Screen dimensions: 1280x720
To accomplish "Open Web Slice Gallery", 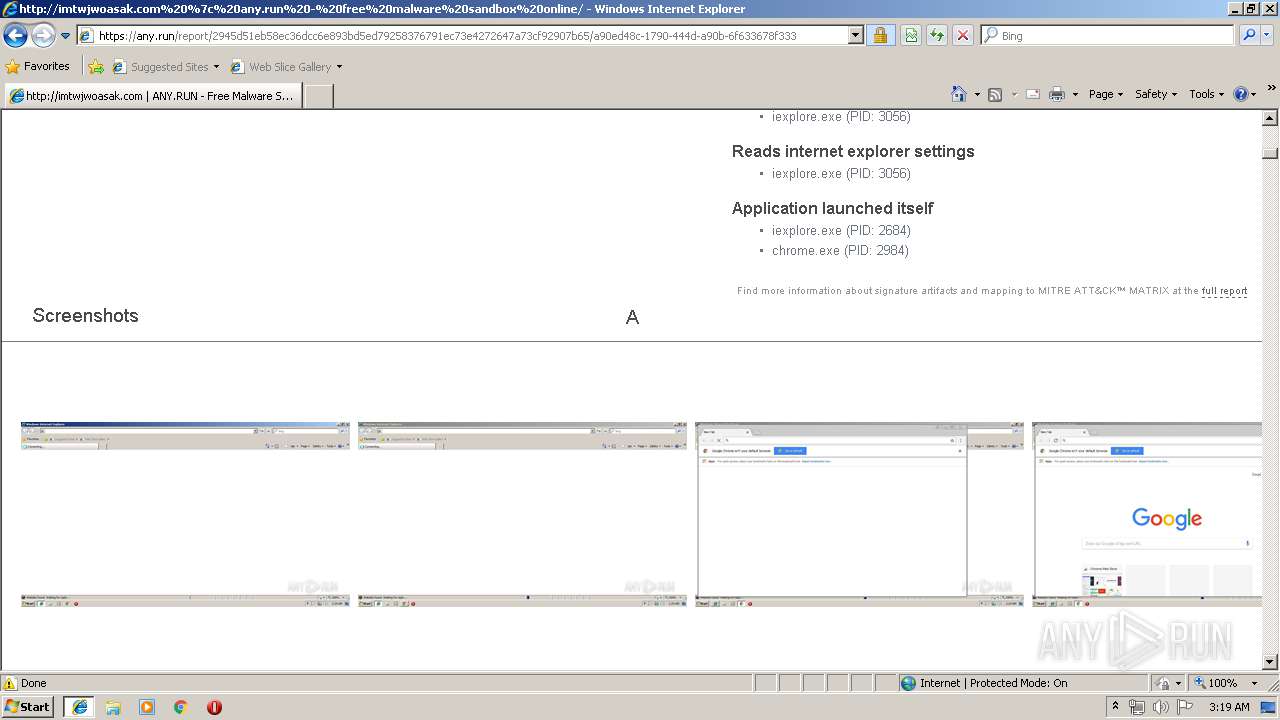I will point(286,67).
